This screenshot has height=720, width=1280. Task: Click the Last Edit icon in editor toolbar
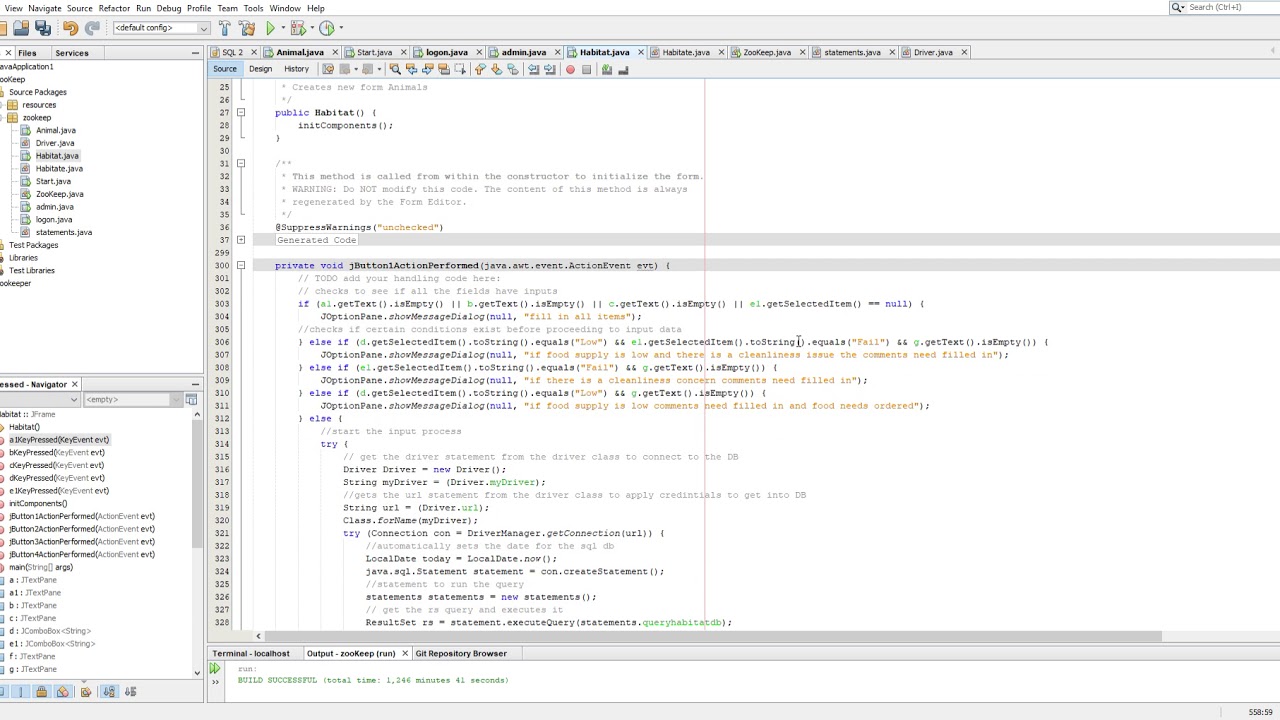tap(327, 69)
